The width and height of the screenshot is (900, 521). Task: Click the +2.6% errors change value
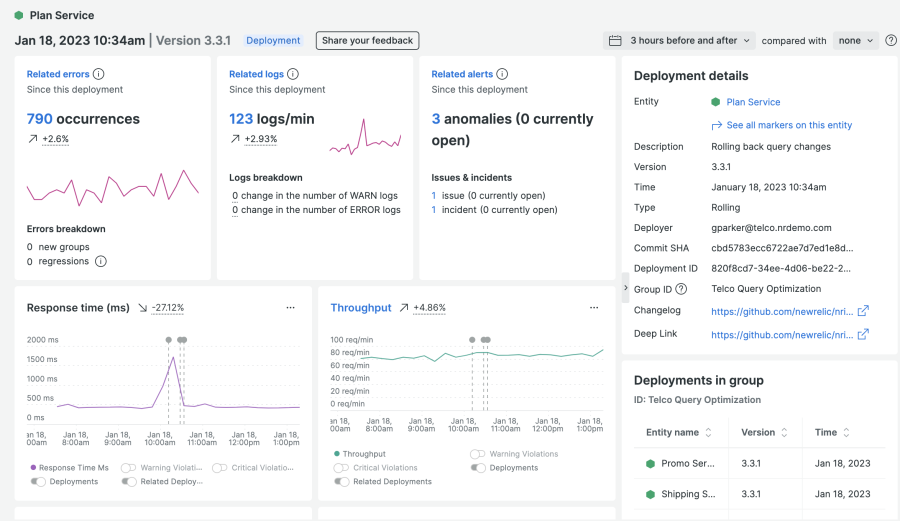[x=55, y=139]
